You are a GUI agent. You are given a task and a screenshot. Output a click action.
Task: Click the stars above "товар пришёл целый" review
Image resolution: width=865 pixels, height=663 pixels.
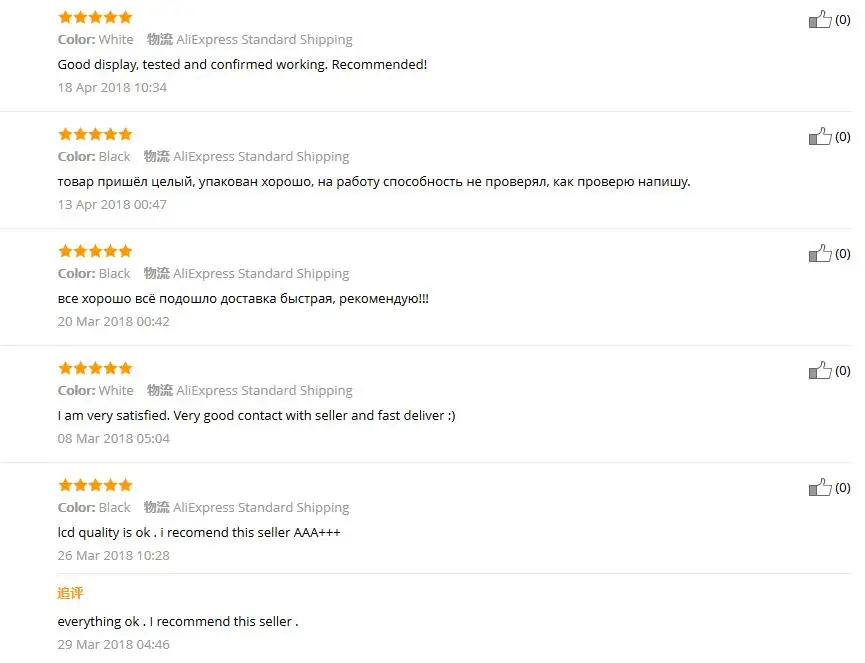click(95, 134)
